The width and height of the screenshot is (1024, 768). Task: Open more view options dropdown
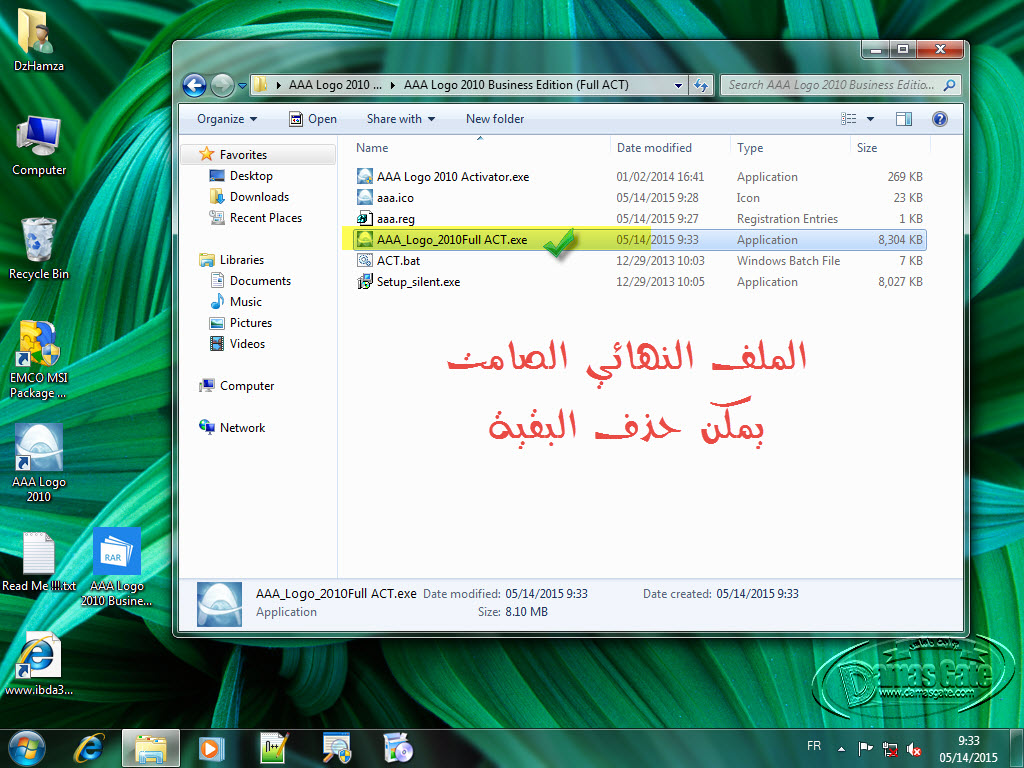870,119
